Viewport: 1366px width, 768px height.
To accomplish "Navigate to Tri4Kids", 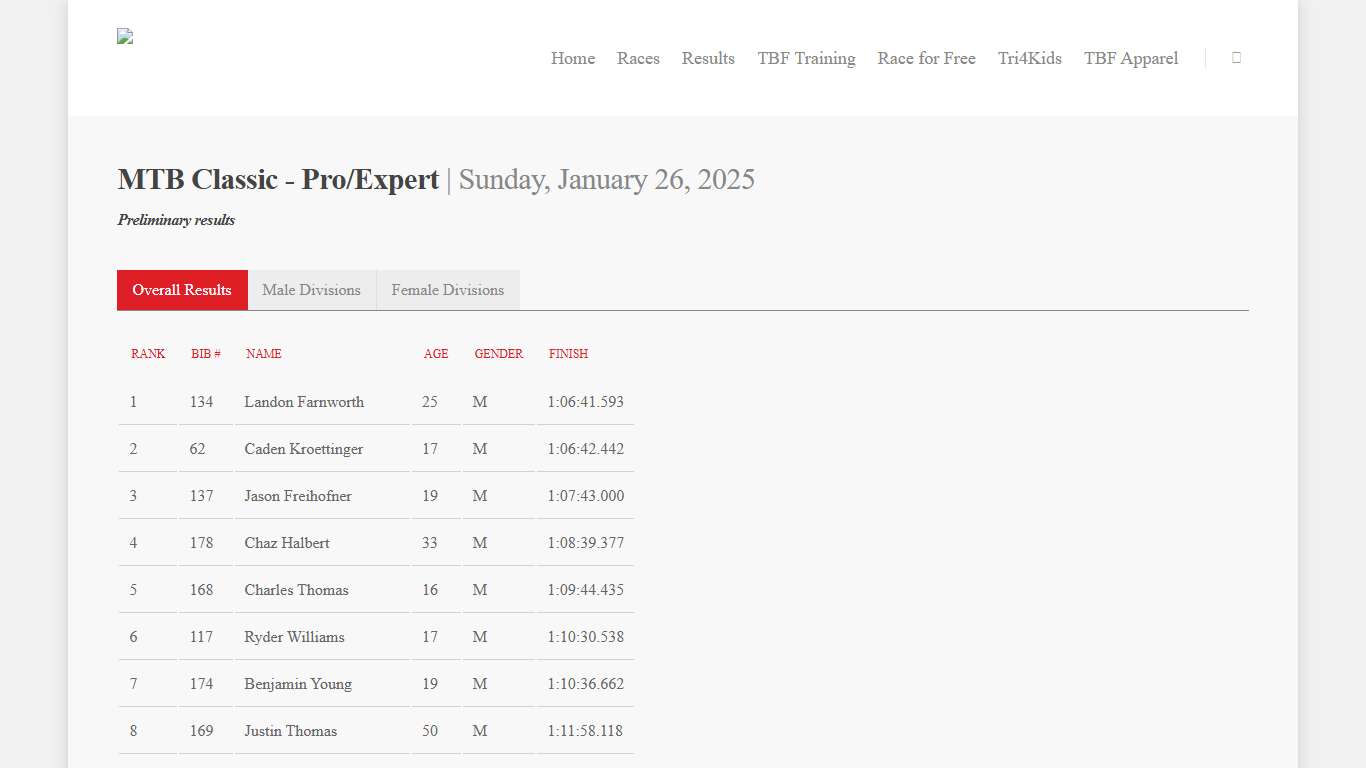I will (x=1029, y=58).
